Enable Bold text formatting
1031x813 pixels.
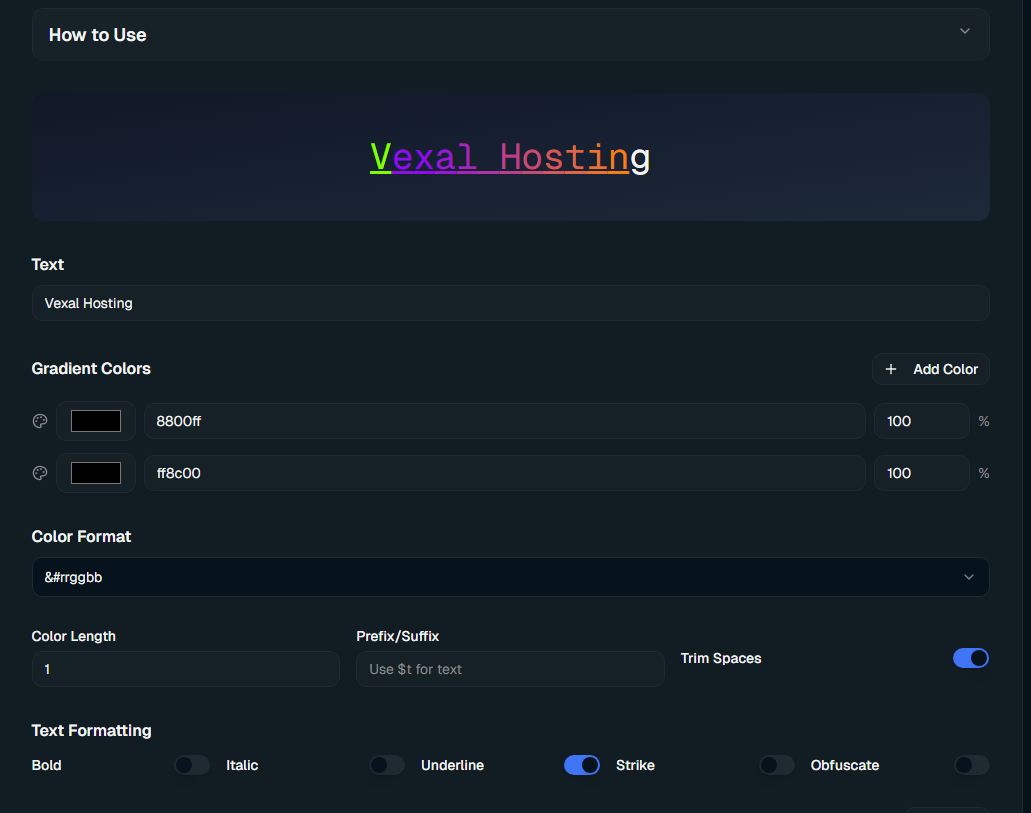(192, 765)
